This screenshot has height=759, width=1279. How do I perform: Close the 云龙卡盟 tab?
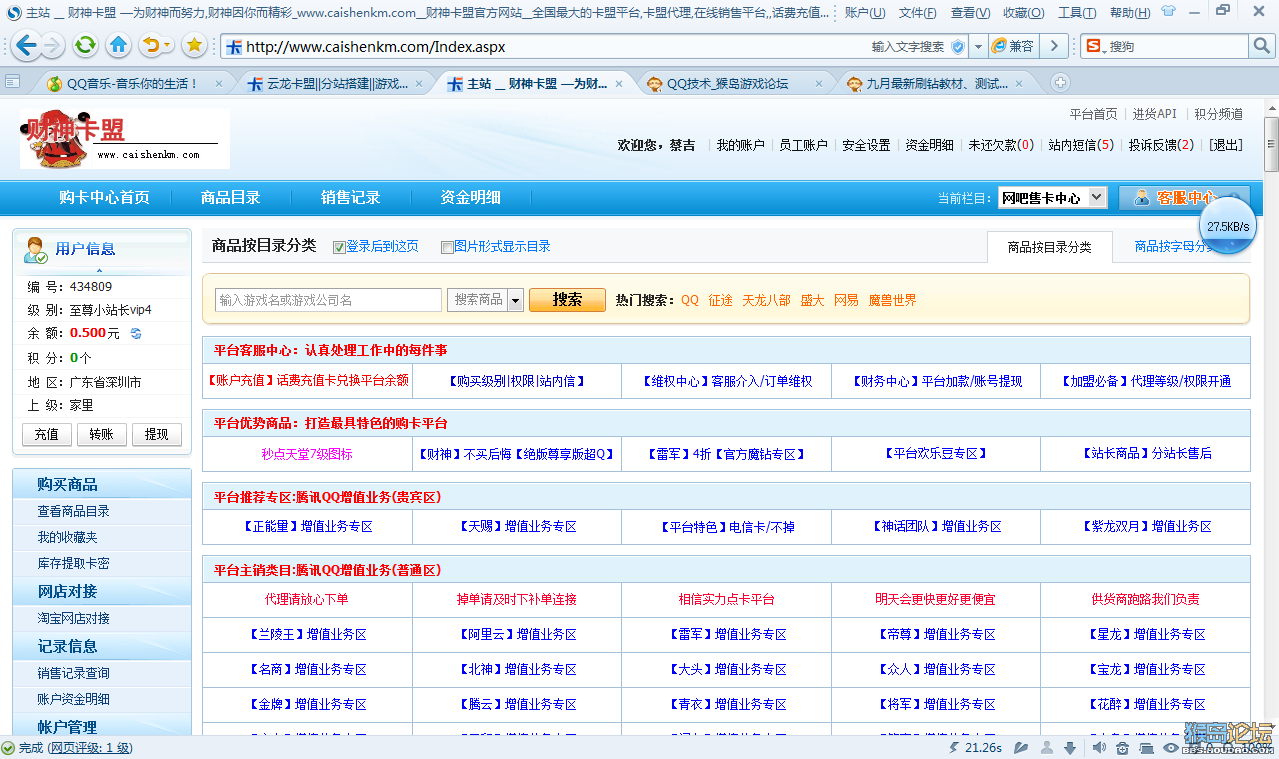[x=419, y=84]
